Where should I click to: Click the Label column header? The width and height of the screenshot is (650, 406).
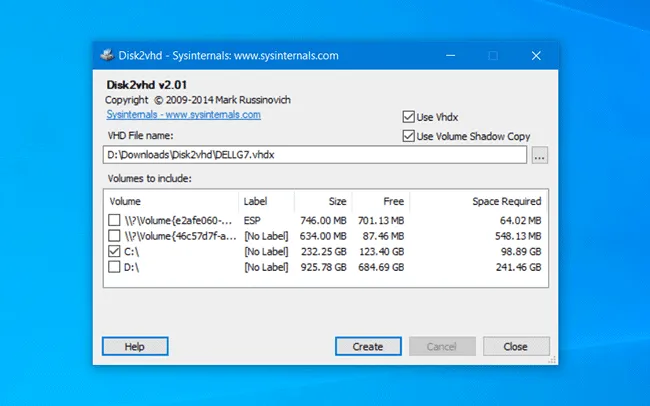tap(267, 202)
